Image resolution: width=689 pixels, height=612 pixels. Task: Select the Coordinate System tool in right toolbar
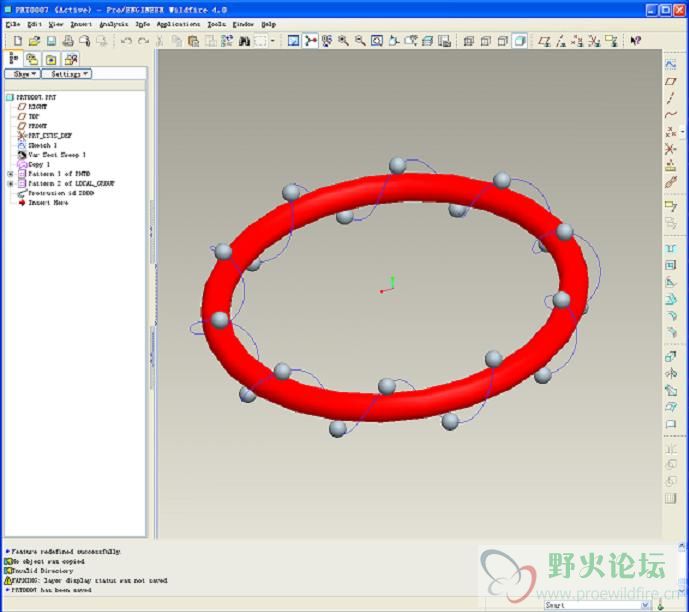point(671,148)
